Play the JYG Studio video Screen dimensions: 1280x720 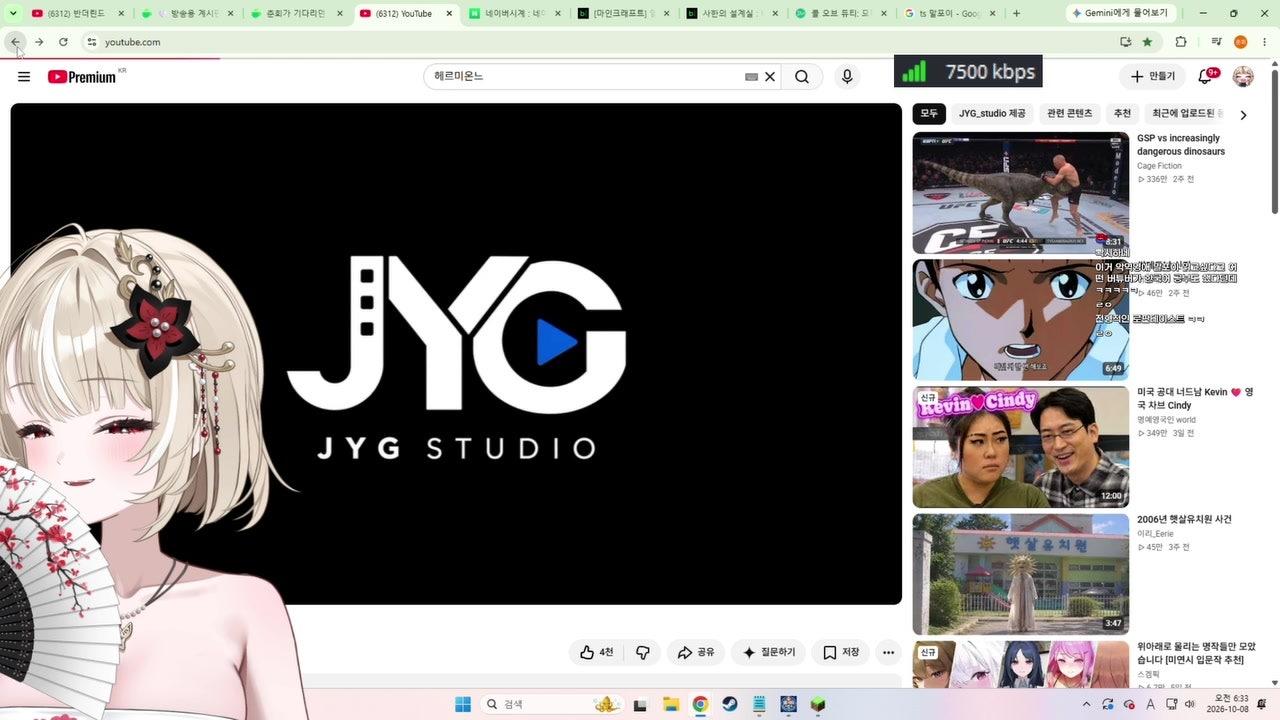tap(456, 354)
